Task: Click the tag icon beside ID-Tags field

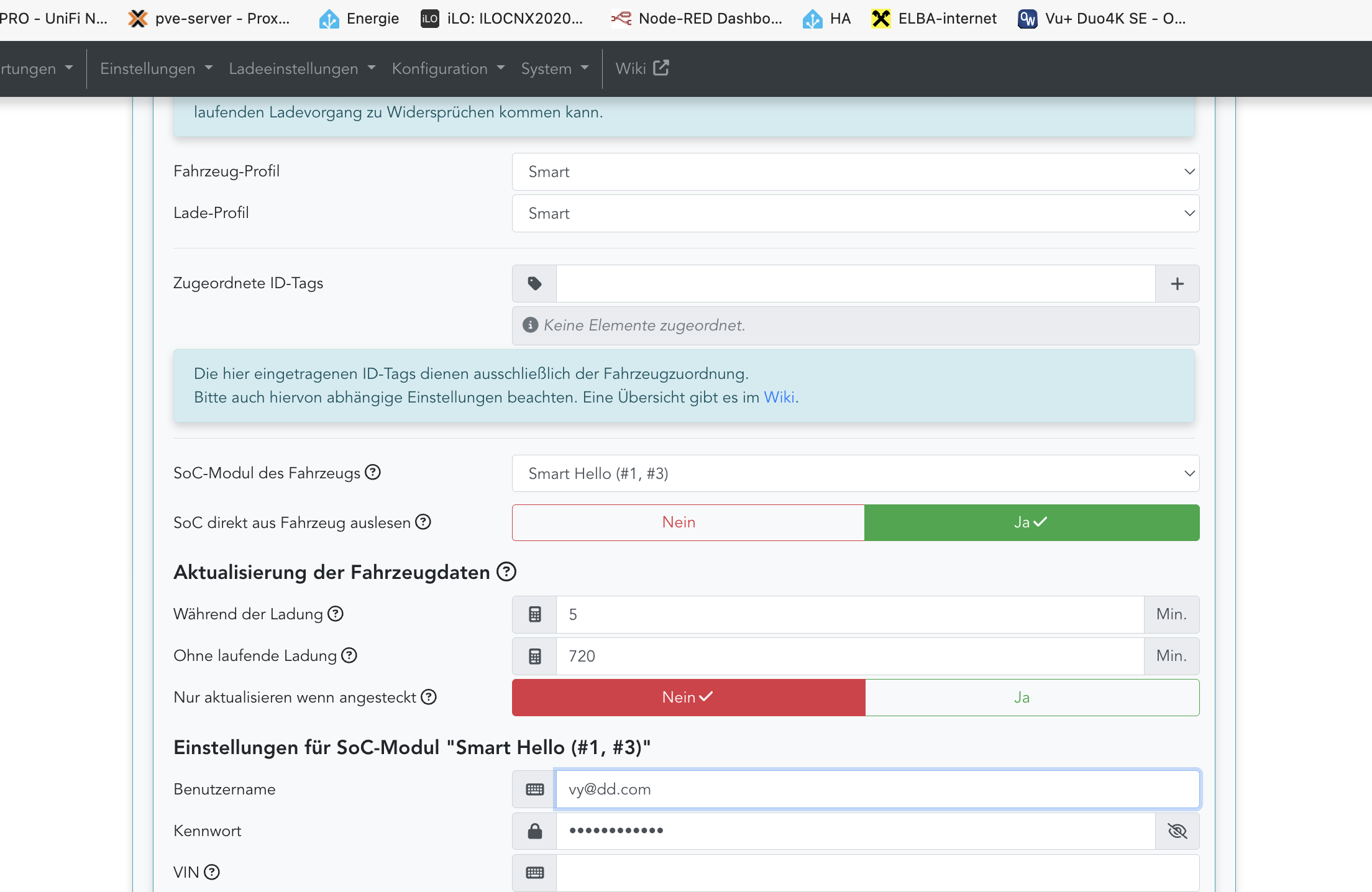Action: click(x=534, y=284)
